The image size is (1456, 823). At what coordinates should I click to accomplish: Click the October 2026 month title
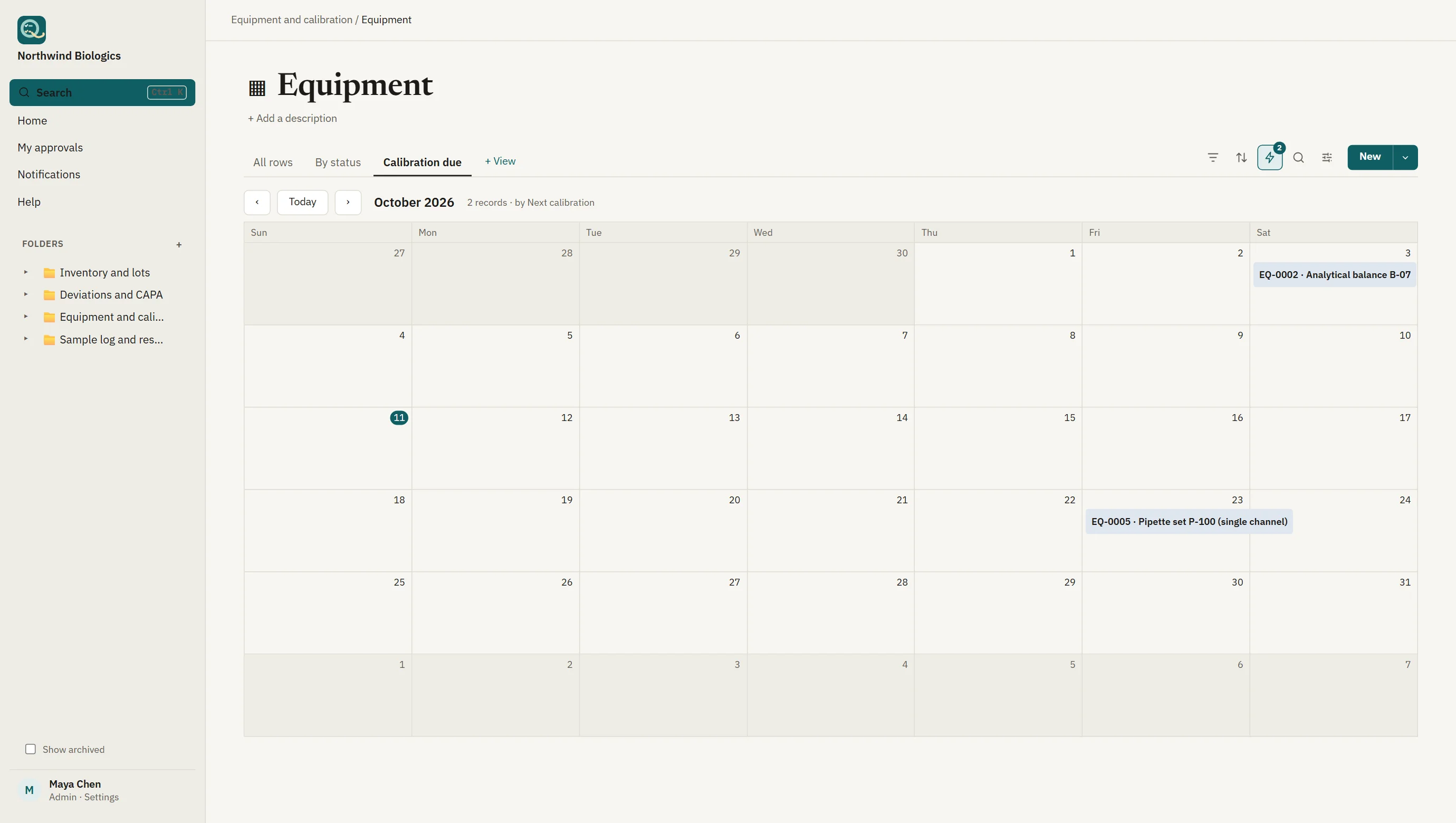point(414,203)
